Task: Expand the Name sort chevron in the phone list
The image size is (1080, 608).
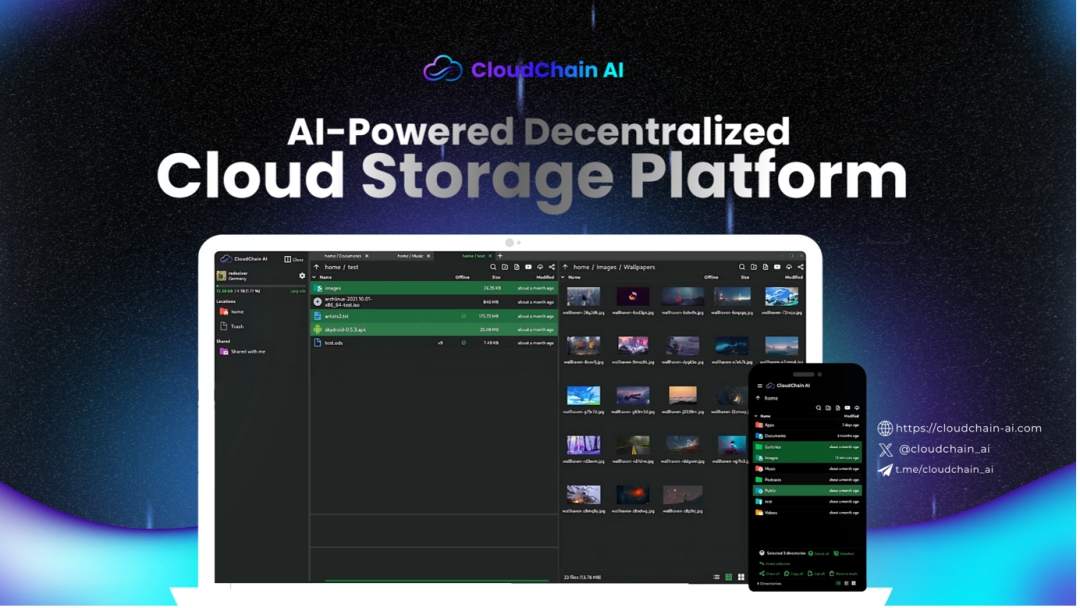Action: (757, 416)
